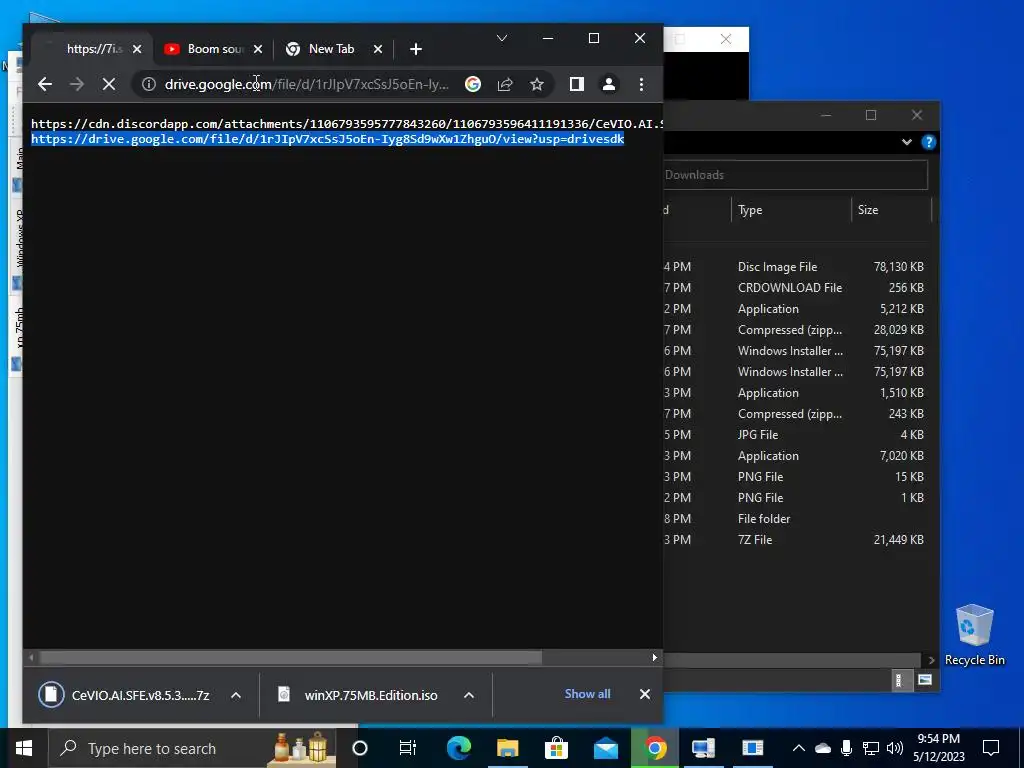Open winXP.75MB.Edition.iso download item
Image resolution: width=1024 pixels, height=768 pixels.
(359, 695)
